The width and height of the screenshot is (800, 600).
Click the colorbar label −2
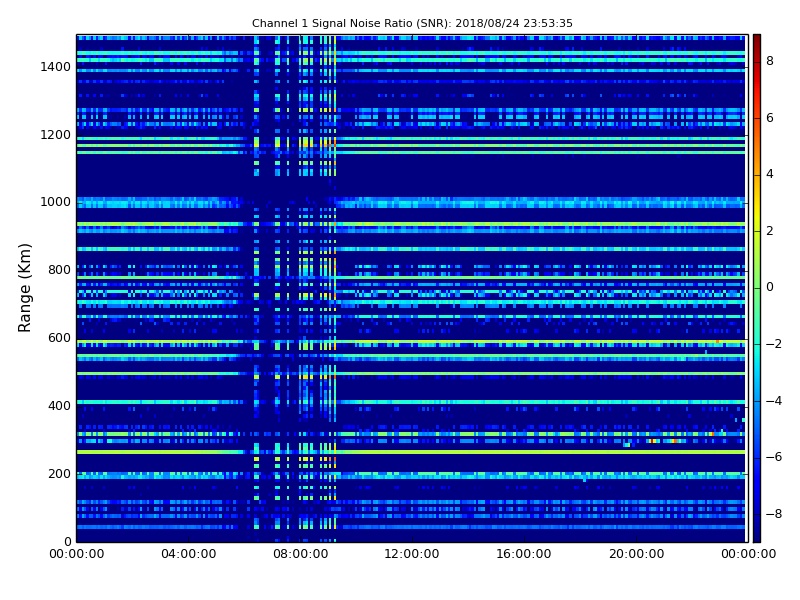click(x=774, y=344)
